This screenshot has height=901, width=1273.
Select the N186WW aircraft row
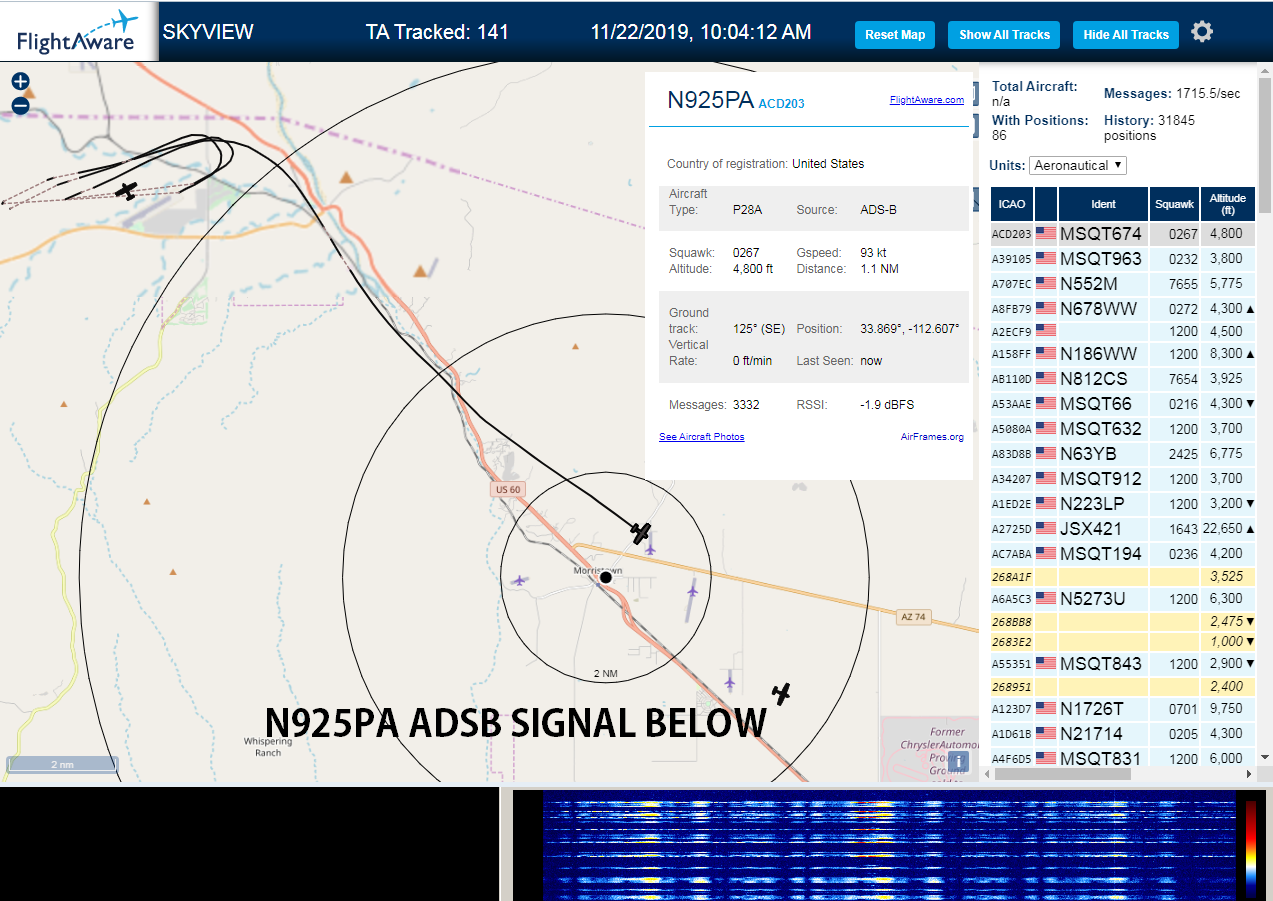click(1123, 354)
